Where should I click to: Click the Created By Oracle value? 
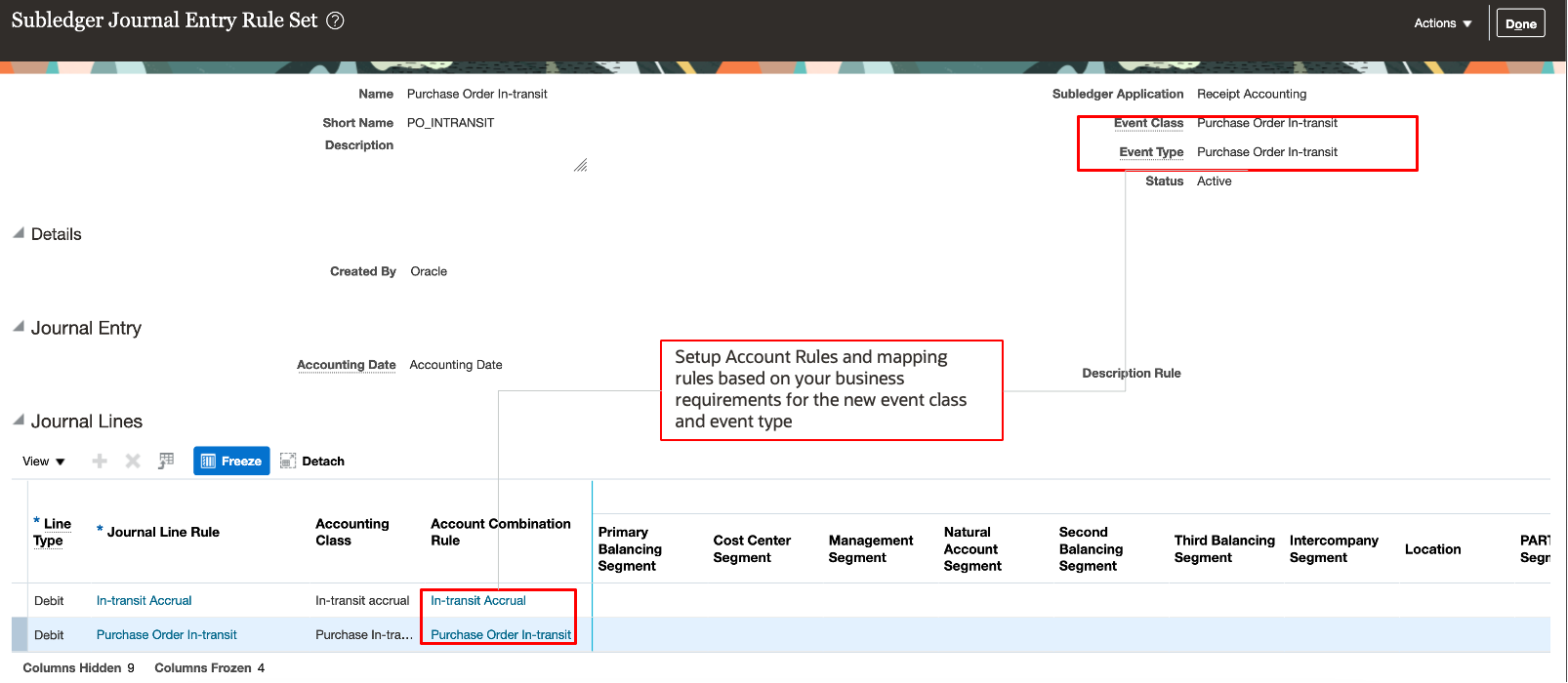[x=429, y=271]
